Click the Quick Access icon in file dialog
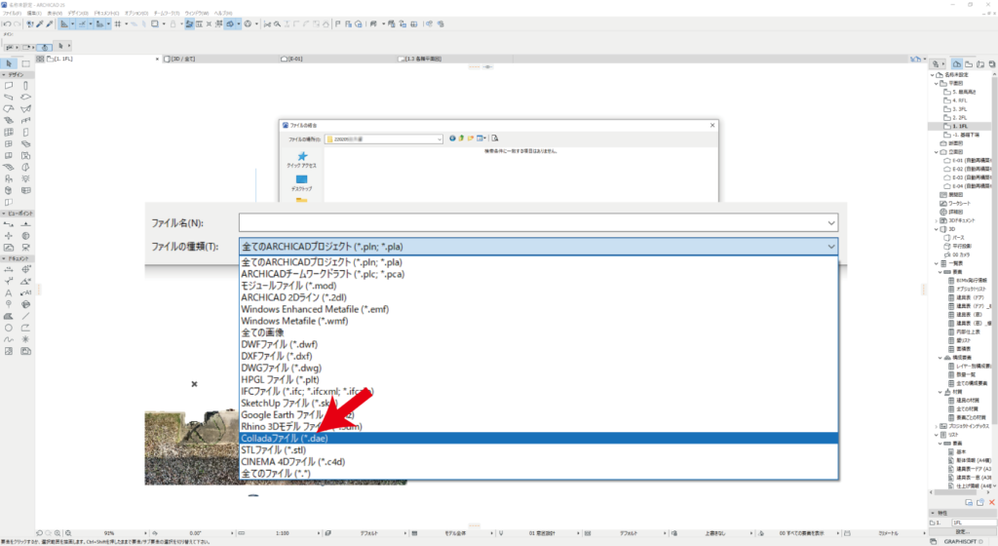This screenshot has width=998, height=546. (302, 159)
